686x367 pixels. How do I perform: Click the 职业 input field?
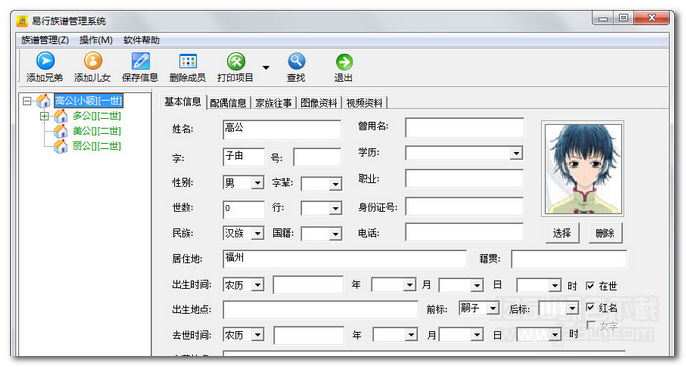click(464, 179)
